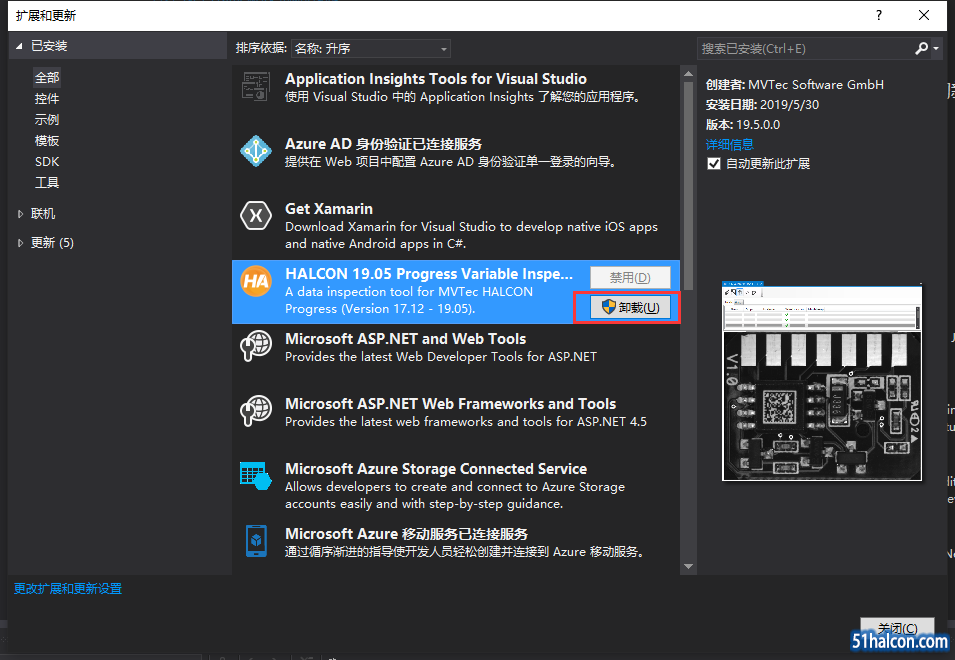Click the orange HALCON HA icon
This screenshot has width=955, height=660.
point(256,281)
